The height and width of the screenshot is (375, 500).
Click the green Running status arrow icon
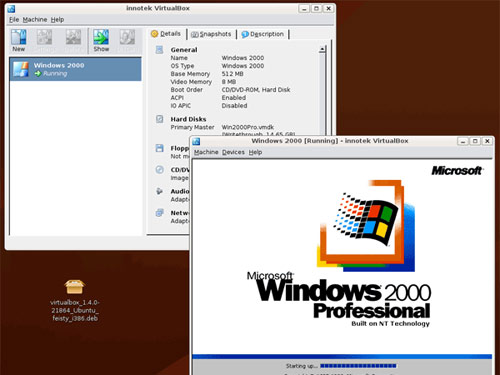[x=38, y=73]
